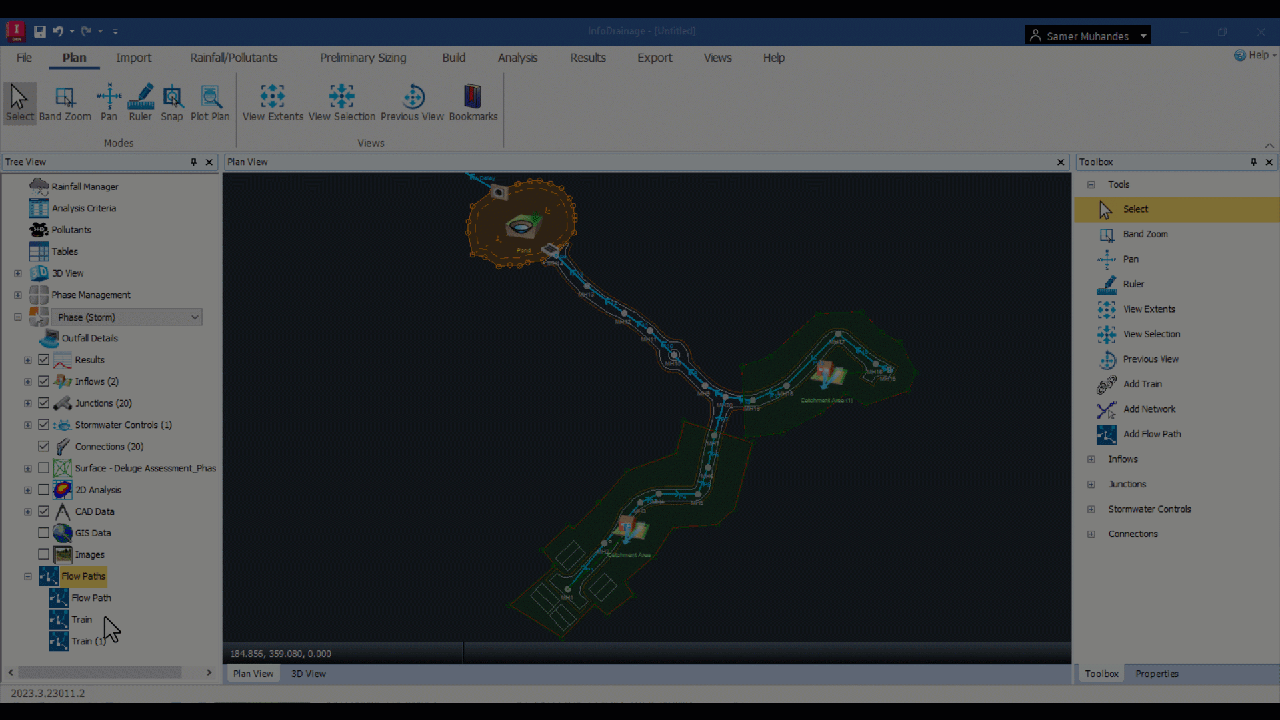Image resolution: width=1280 pixels, height=720 pixels.
Task: Enable the Surface - Deluge Assessment checkbox
Action: click(43, 468)
